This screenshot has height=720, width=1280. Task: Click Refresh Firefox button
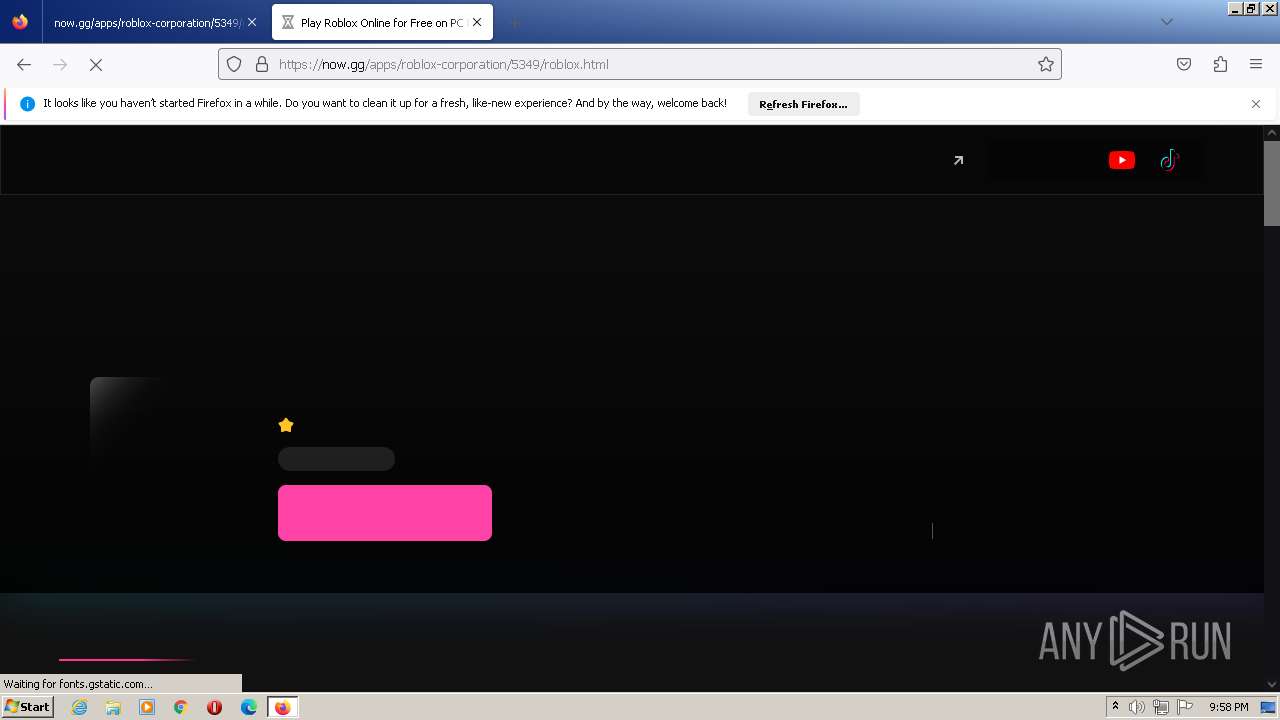click(803, 104)
